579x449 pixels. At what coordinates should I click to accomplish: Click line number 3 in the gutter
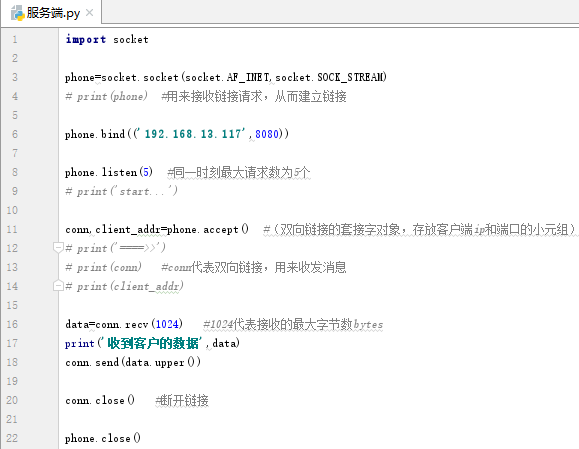pos(15,77)
